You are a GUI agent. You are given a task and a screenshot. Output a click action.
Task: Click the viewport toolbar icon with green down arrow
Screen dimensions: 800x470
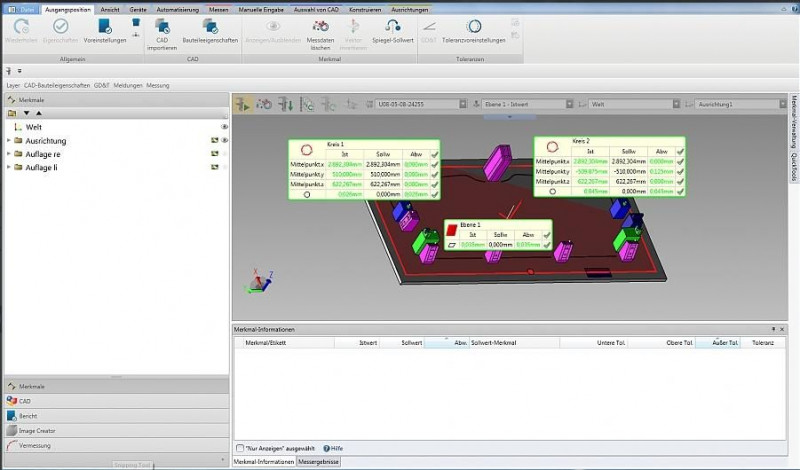tap(286, 105)
